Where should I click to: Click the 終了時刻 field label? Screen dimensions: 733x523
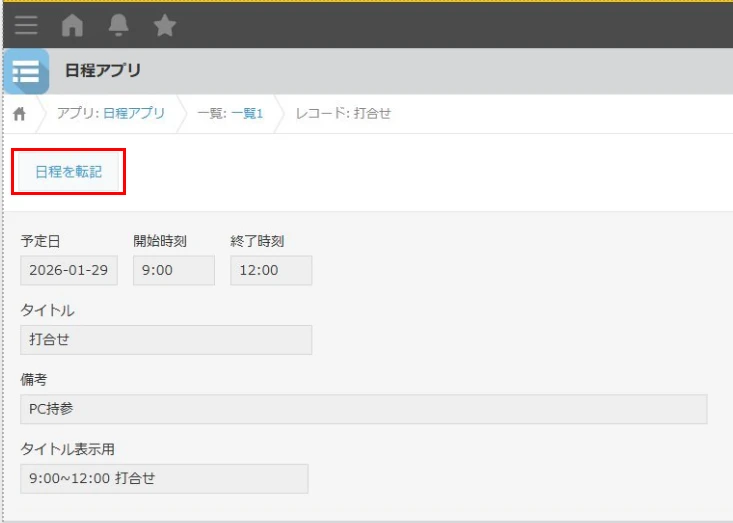click(x=257, y=241)
